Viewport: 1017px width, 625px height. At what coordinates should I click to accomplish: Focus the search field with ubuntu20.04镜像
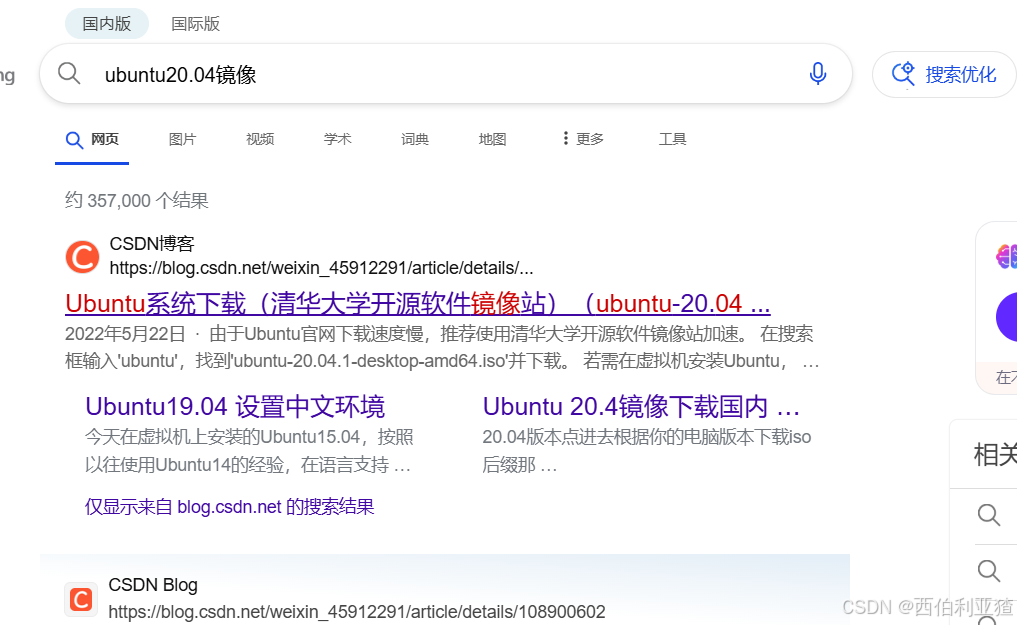446,74
